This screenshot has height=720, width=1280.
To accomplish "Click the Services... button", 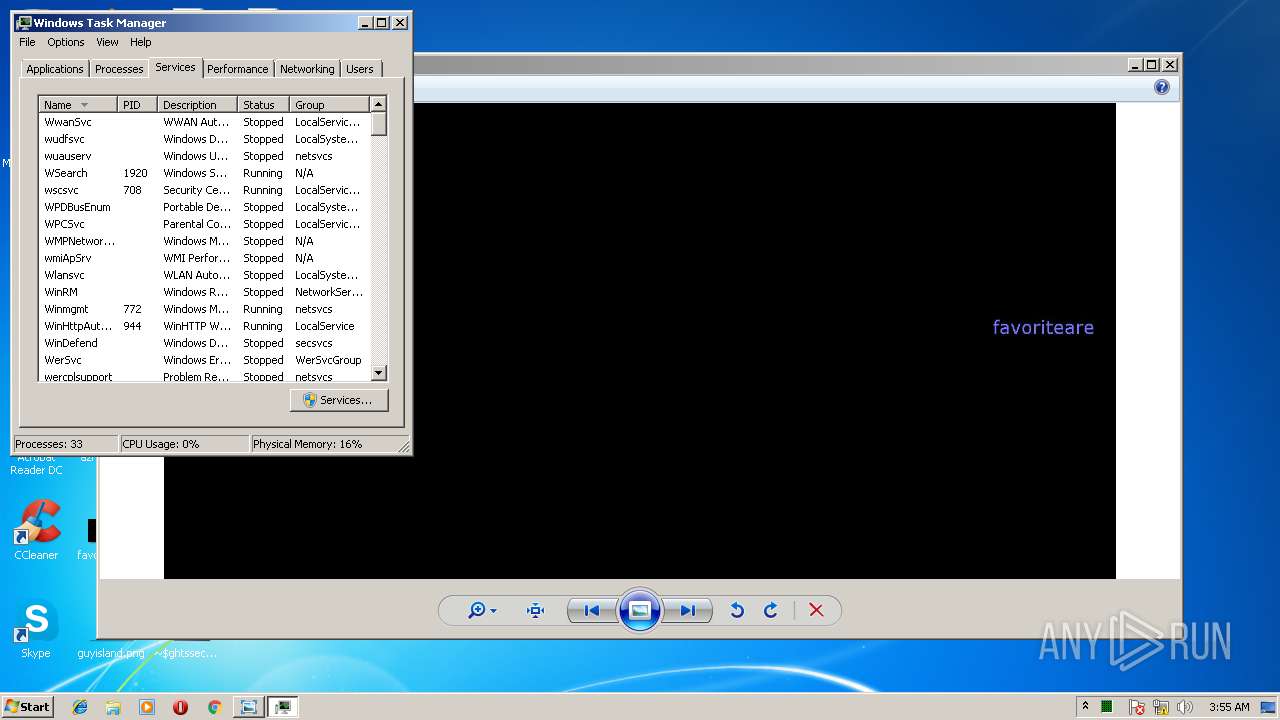I will [339, 400].
